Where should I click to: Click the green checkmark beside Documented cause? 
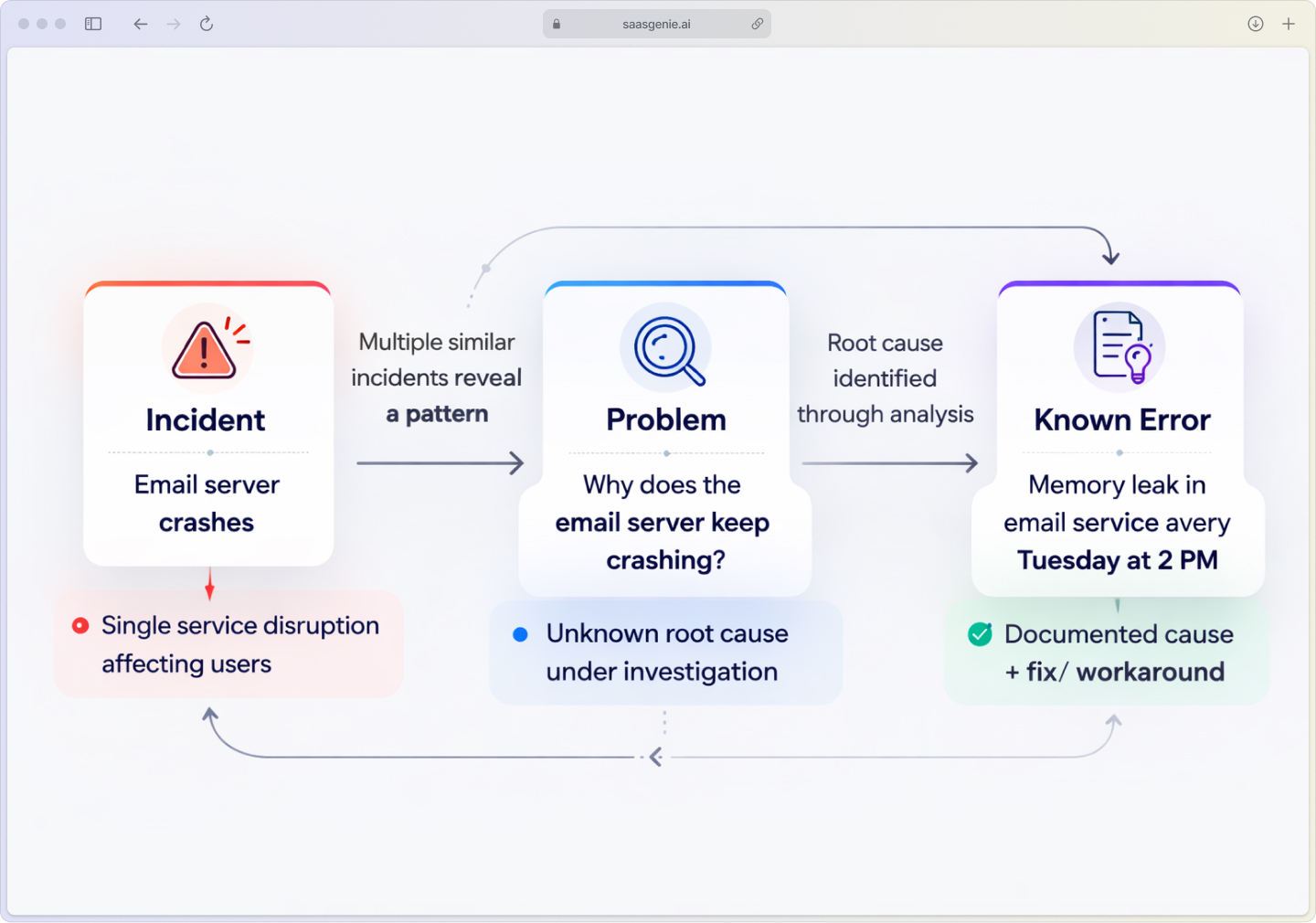(x=980, y=634)
